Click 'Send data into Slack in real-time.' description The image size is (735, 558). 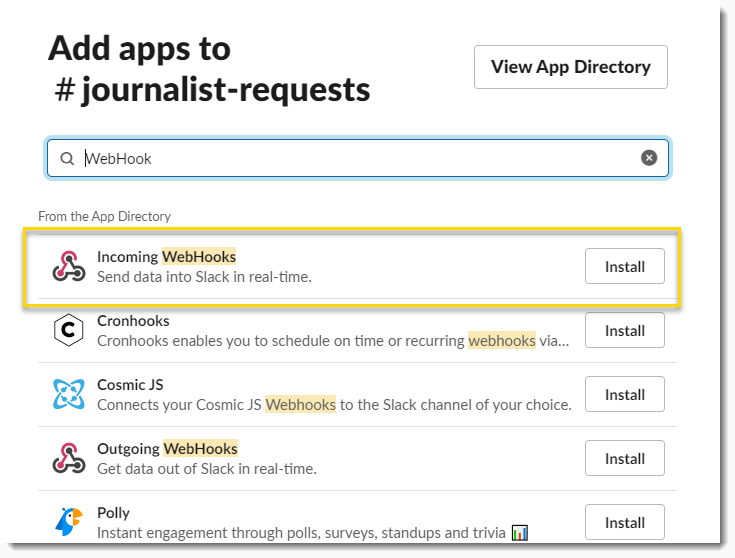click(x=204, y=277)
